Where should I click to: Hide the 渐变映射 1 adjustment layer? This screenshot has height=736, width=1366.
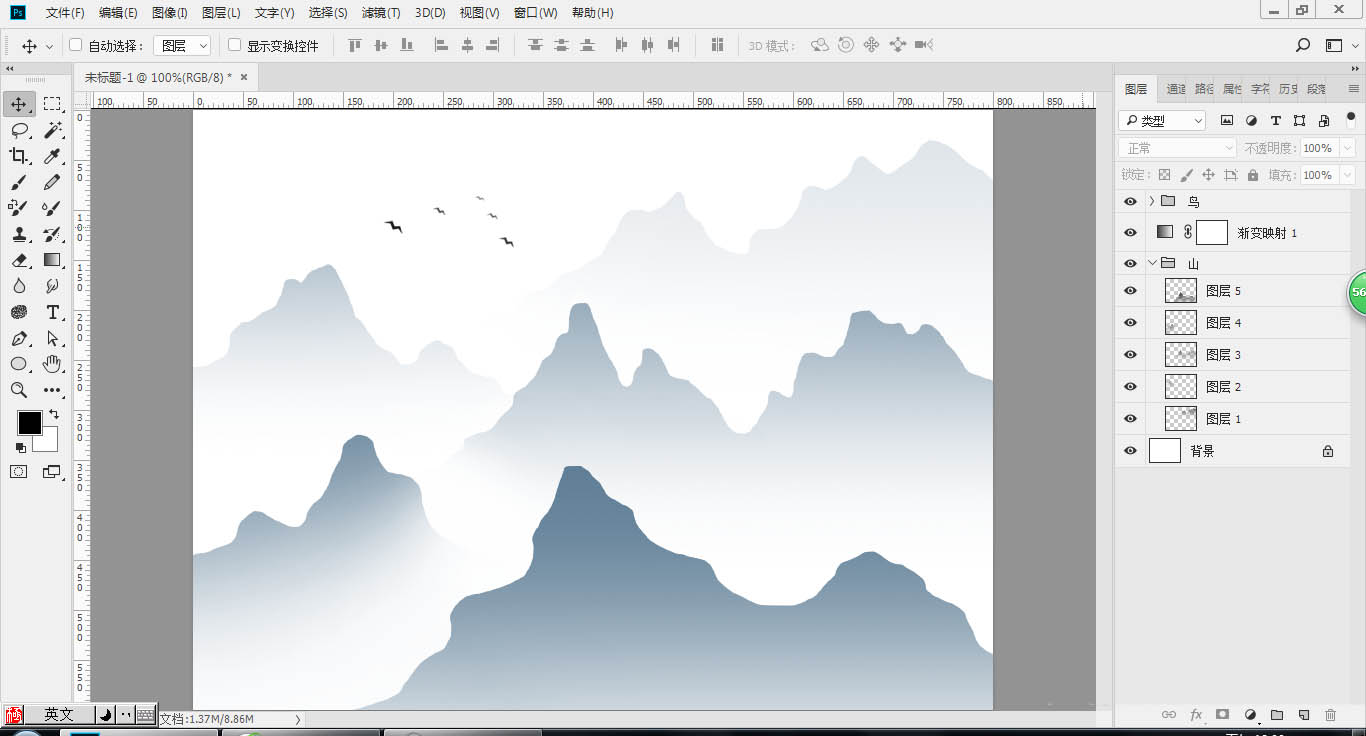coord(1130,233)
